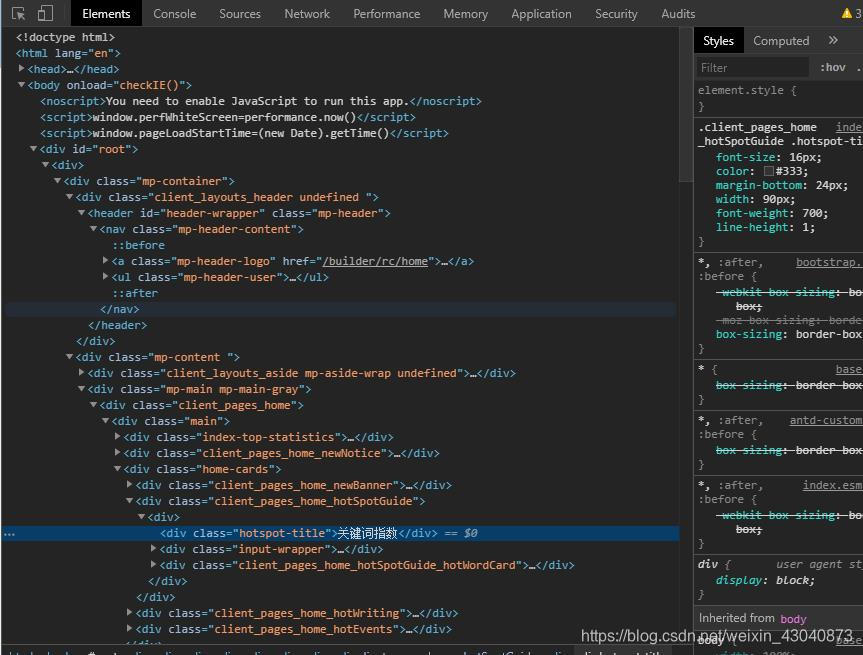863x655 pixels.
Task: Toggle the device toolbar icon
Action: coord(45,13)
